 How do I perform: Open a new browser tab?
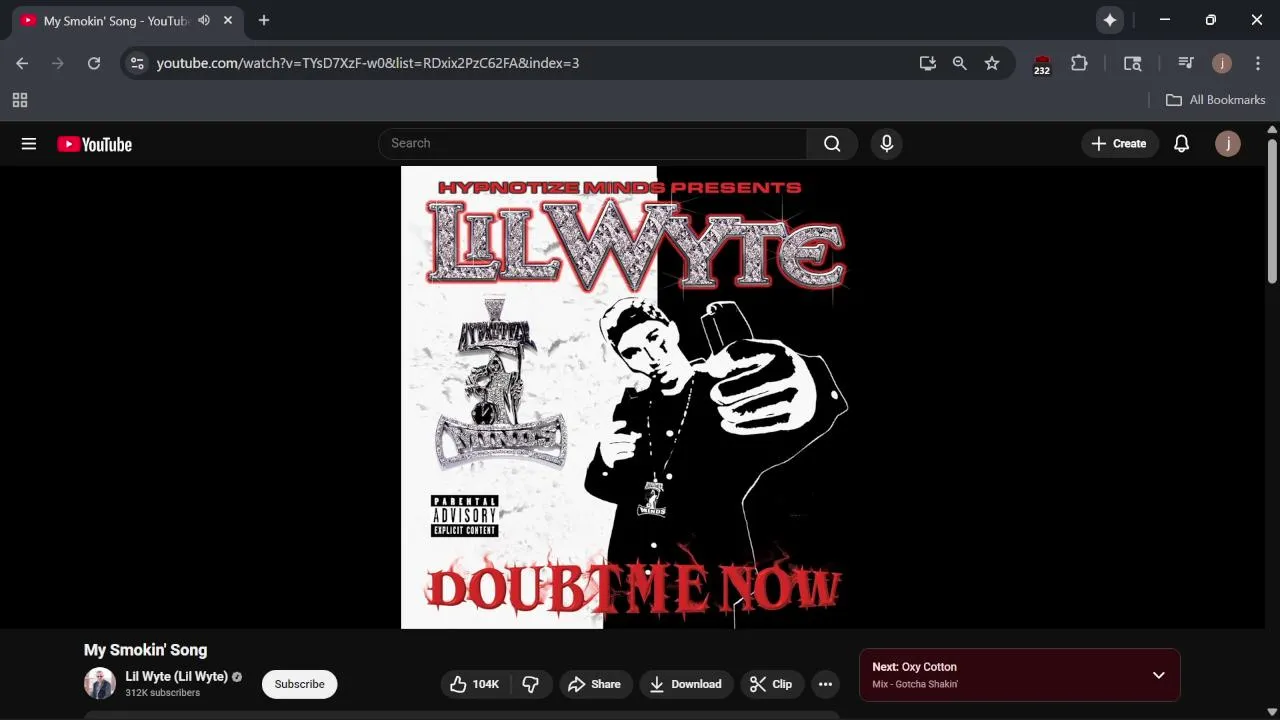264,20
